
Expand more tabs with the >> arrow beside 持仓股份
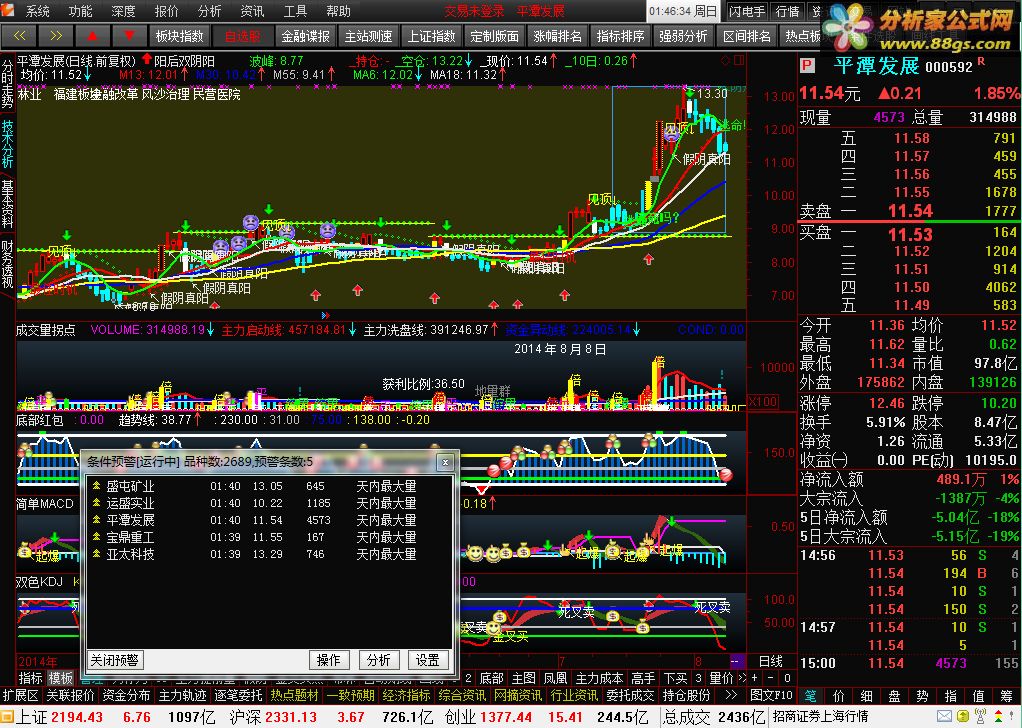(x=731, y=695)
